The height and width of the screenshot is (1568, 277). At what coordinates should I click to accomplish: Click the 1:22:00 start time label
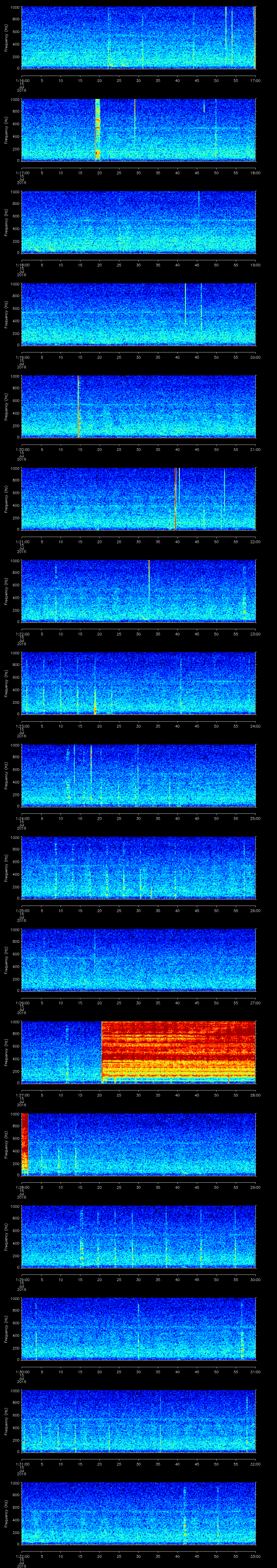click(x=22, y=634)
